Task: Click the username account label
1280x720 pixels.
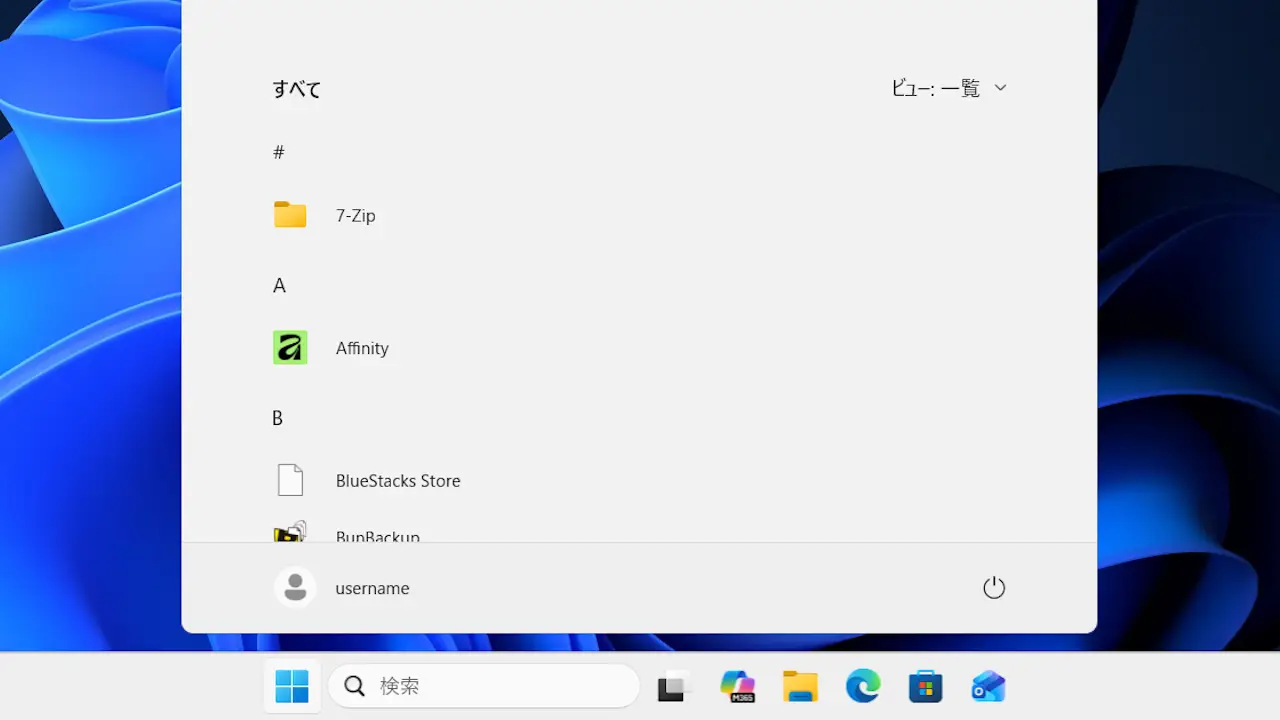Action: (372, 588)
